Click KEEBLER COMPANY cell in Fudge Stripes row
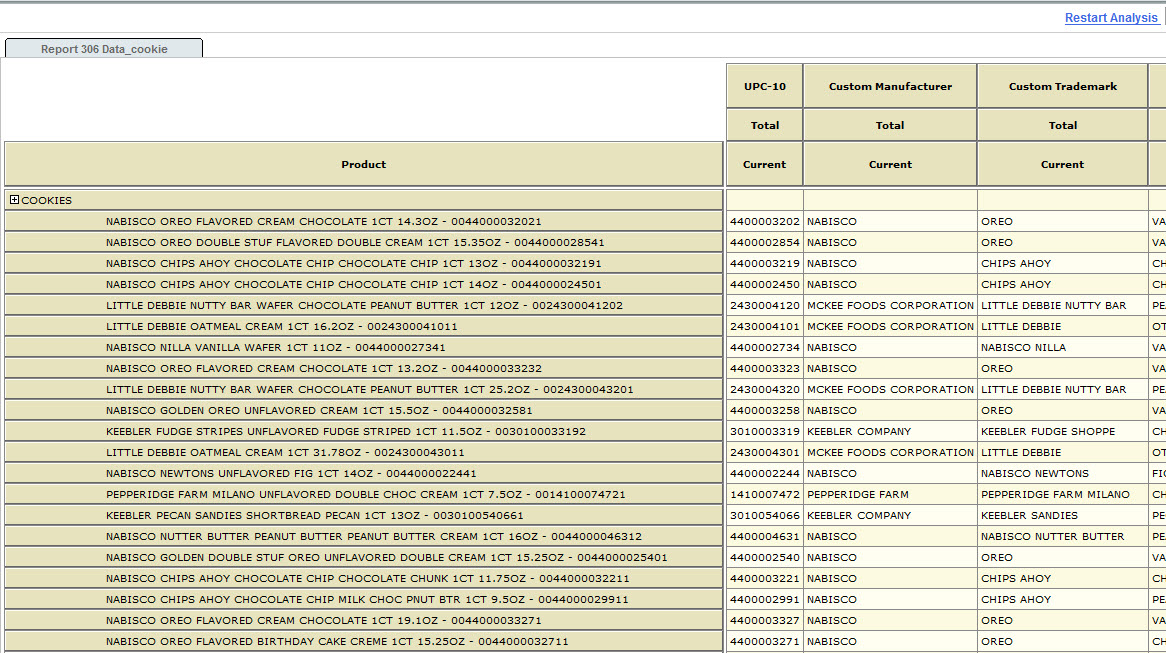 click(890, 431)
